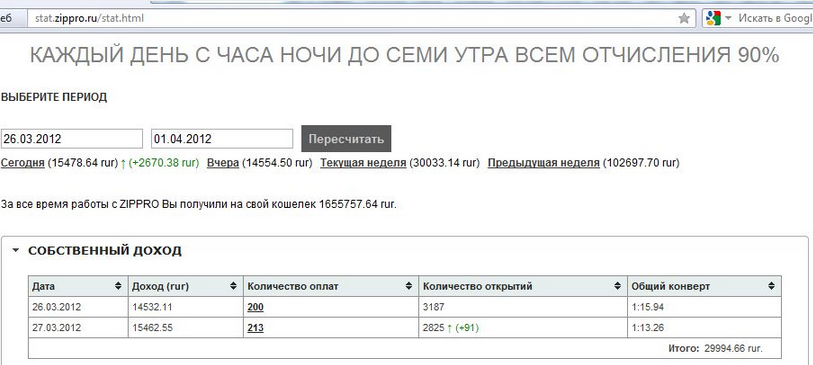Sort by Количество оплат column arrows
Screen dimensions: 813x365
coord(409,286)
